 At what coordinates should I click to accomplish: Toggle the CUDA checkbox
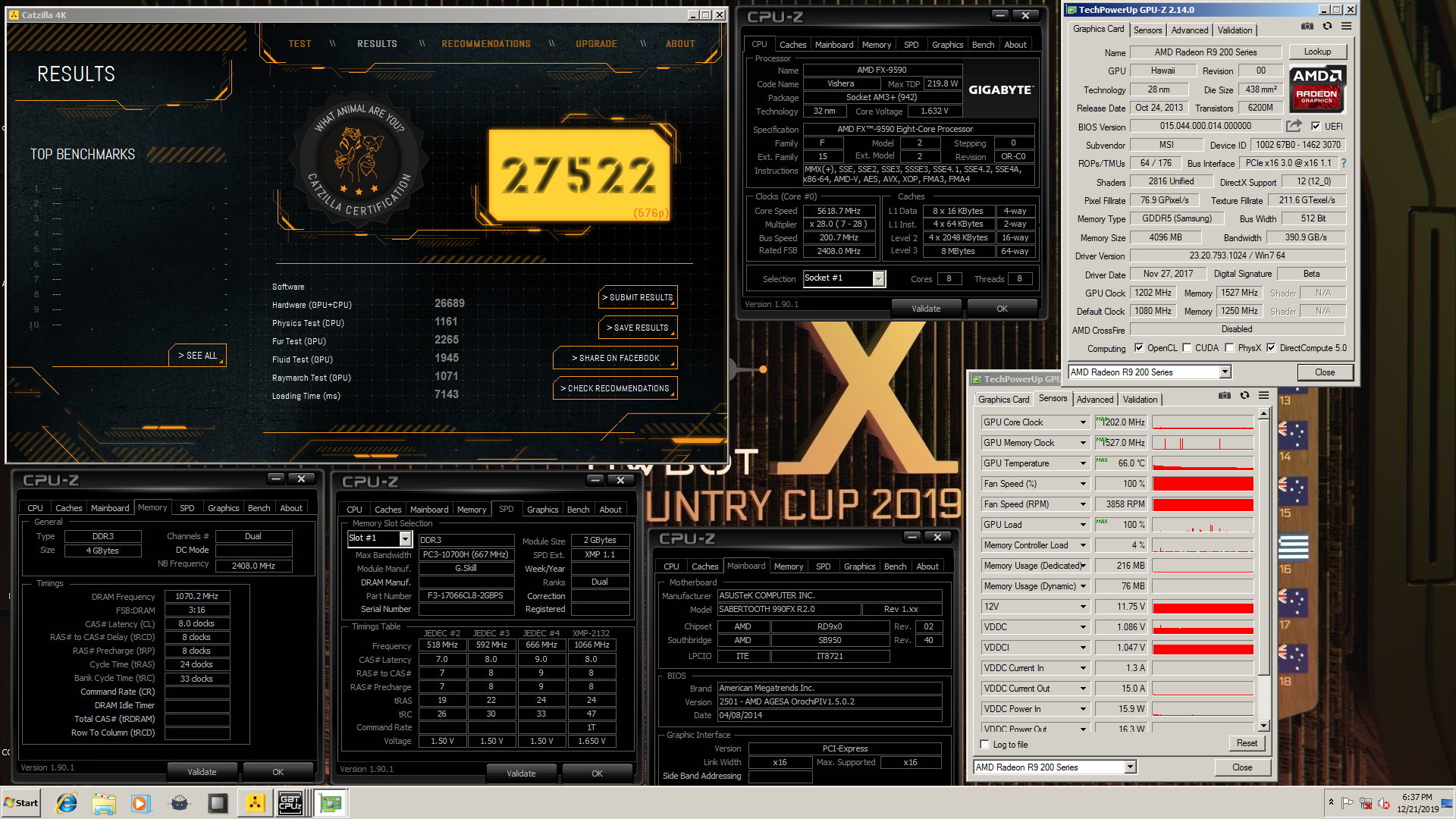click(x=1187, y=348)
